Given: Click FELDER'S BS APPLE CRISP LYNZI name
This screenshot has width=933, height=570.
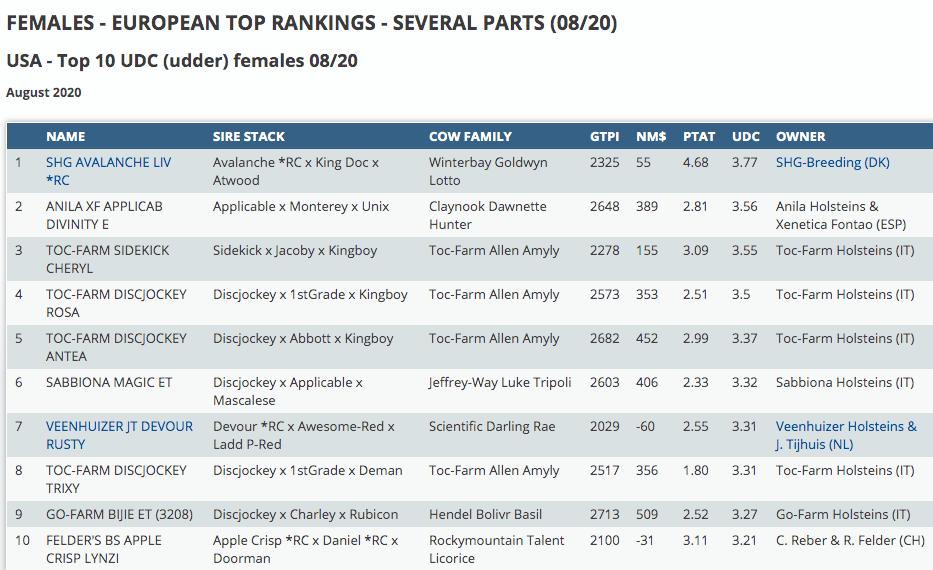Looking at the screenshot, I should pyautogui.click(x=104, y=549).
